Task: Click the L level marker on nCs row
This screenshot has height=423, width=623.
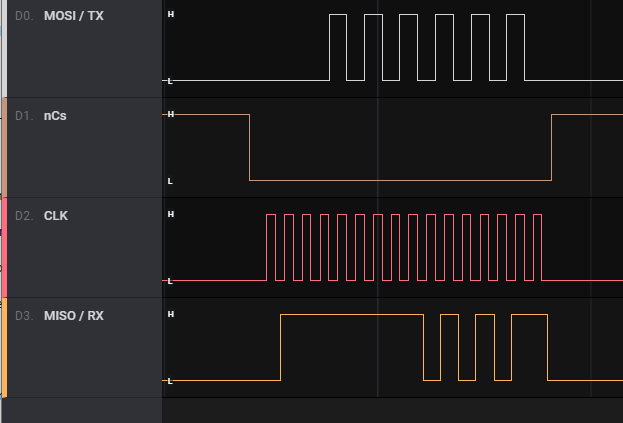Action: tap(170, 181)
